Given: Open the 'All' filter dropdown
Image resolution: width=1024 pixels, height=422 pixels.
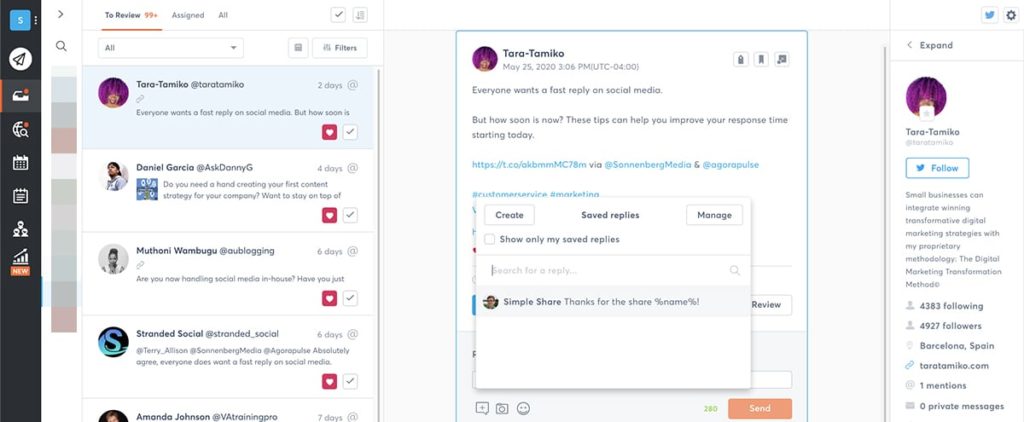Looking at the screenshot, I should coord(170,48).
